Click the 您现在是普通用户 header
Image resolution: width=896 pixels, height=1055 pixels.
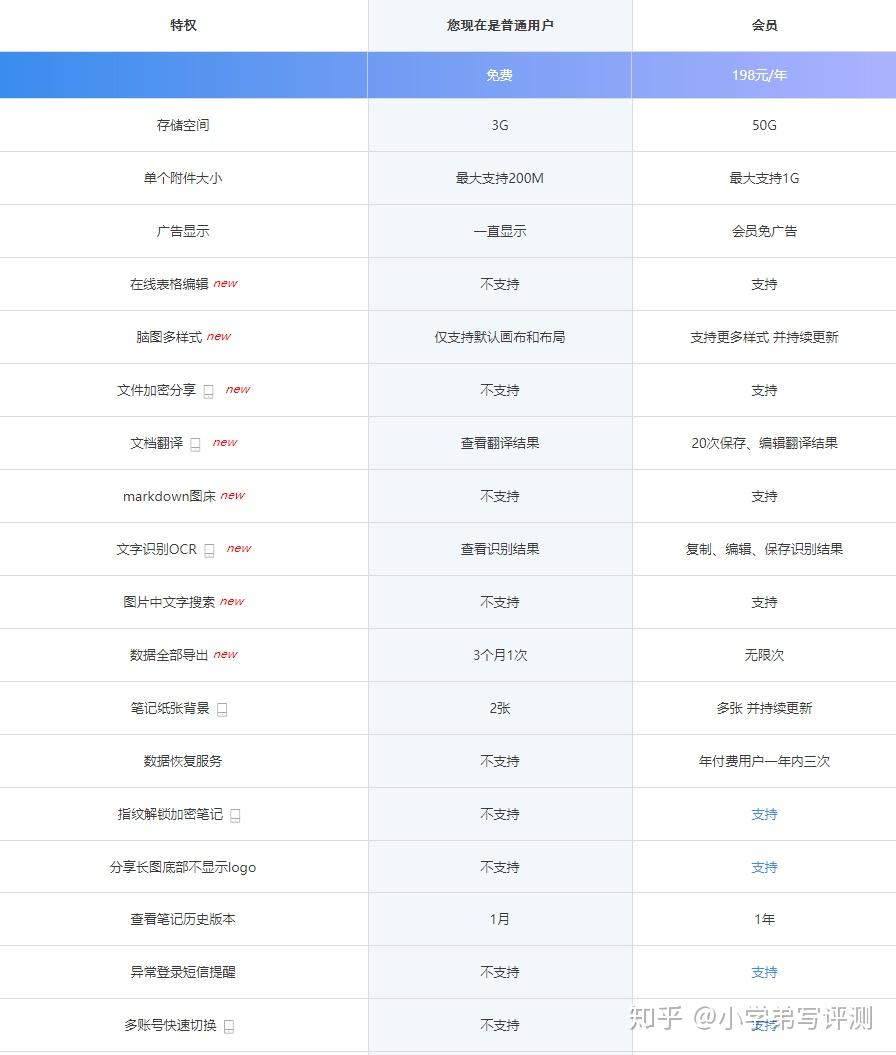point(500,25)
